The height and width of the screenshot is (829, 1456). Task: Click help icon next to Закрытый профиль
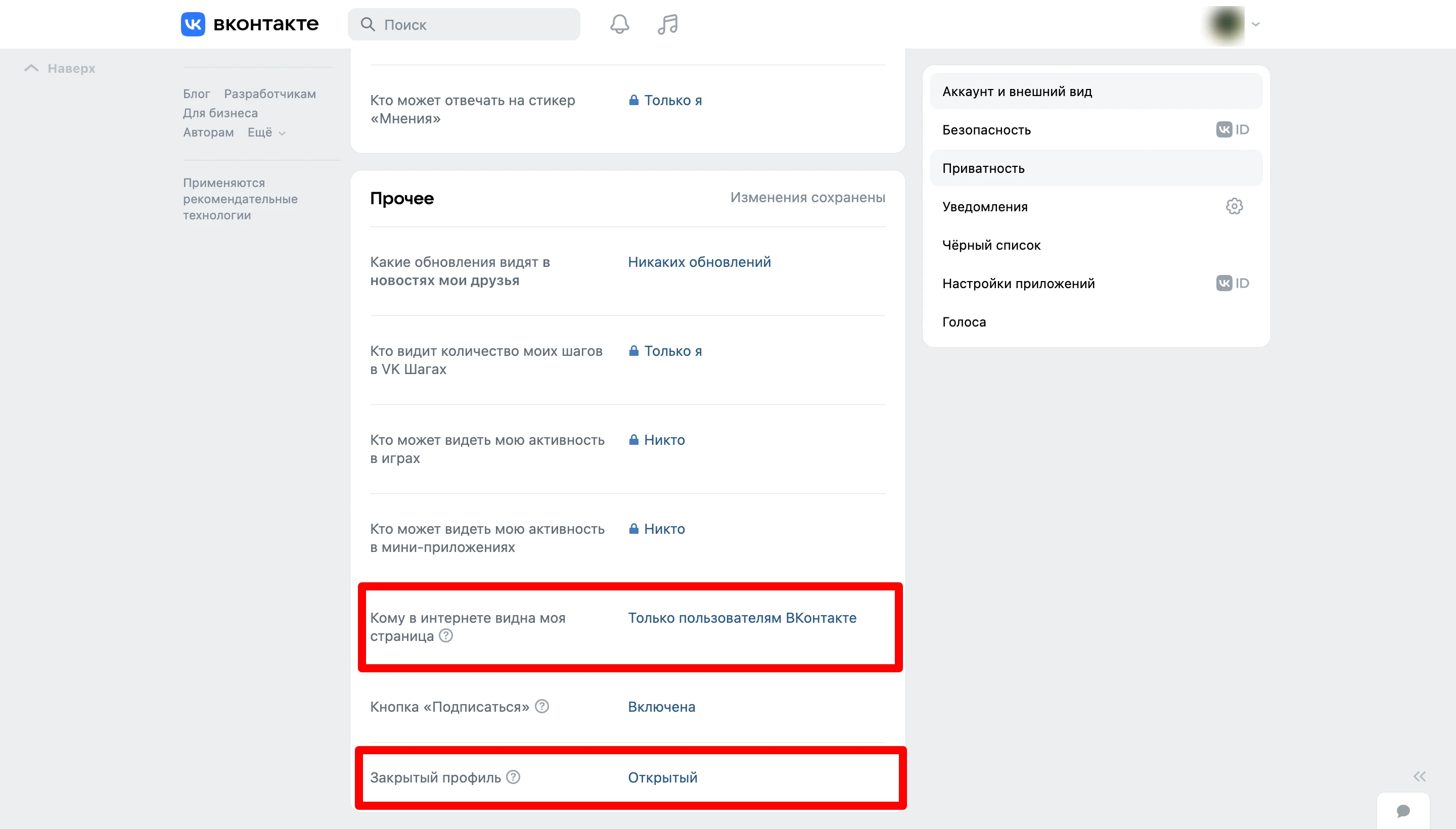coord(513,776)
